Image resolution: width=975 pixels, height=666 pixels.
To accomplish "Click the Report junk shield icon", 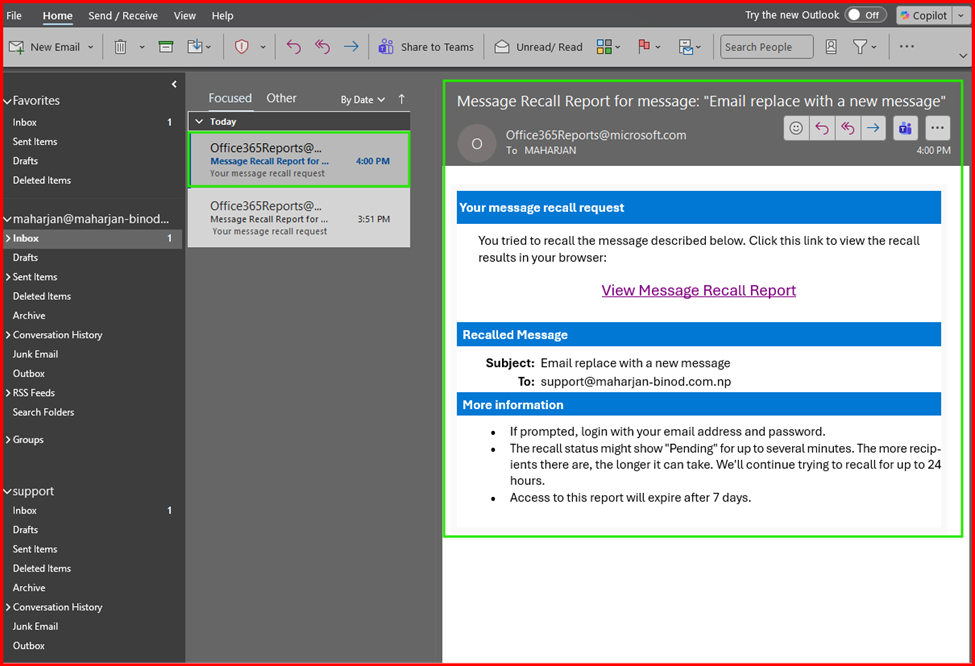I will [x=241, y=47].
